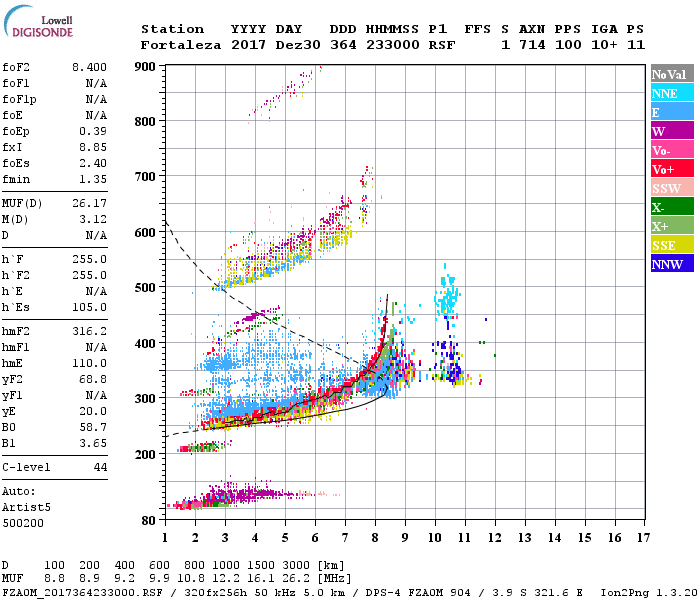Click the h`F value 255.0
Screen dimensions: 700x600
(89, 259)
